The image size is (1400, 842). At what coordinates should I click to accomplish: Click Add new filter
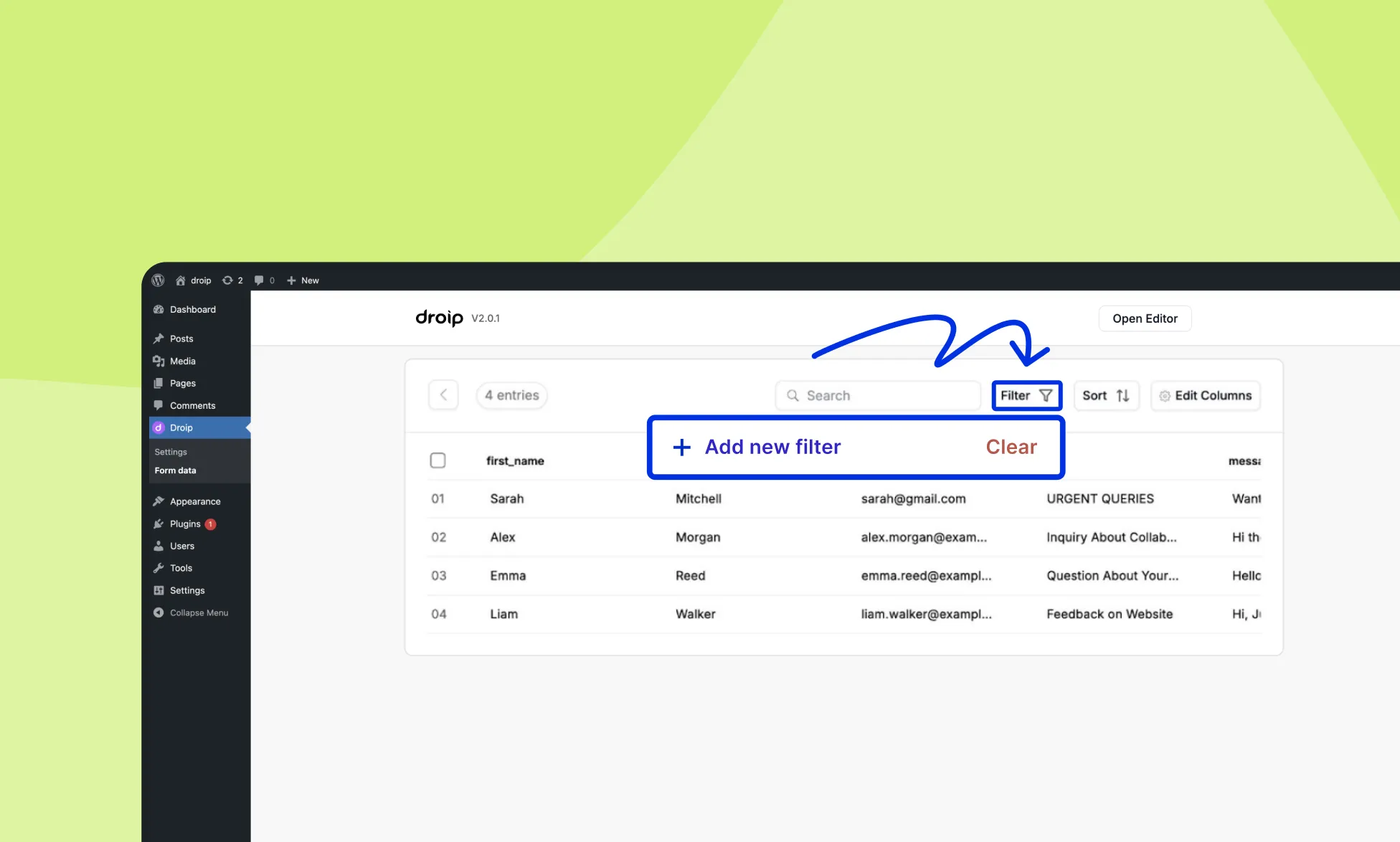[x=772, y=447]
